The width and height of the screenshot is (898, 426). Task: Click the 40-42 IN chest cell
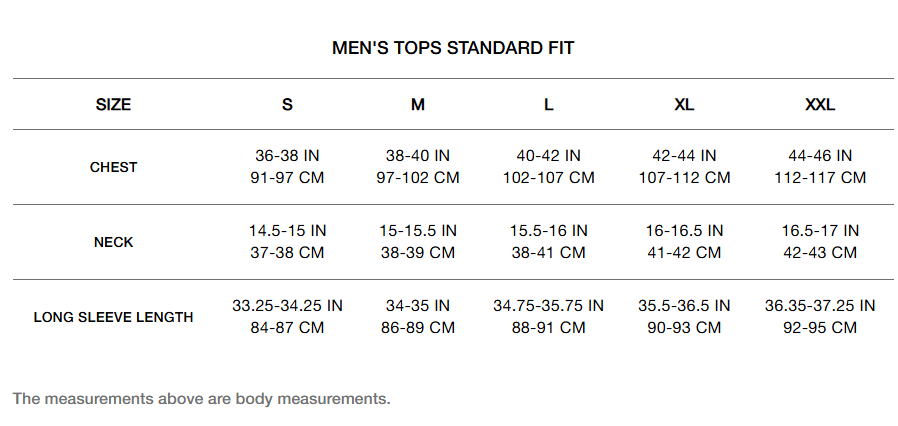coord(549,156)
